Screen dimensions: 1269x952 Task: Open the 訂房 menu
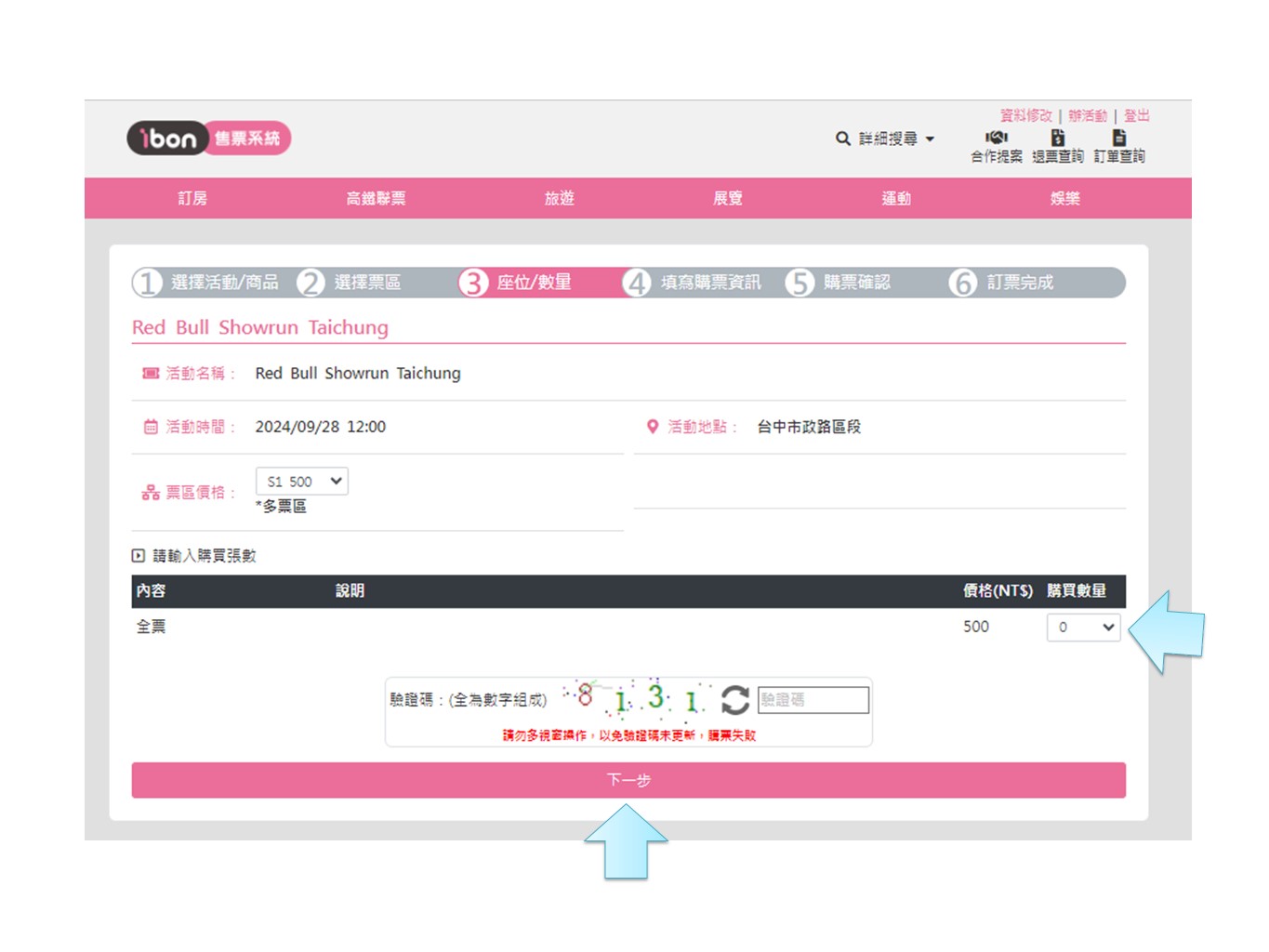[192, 198]
